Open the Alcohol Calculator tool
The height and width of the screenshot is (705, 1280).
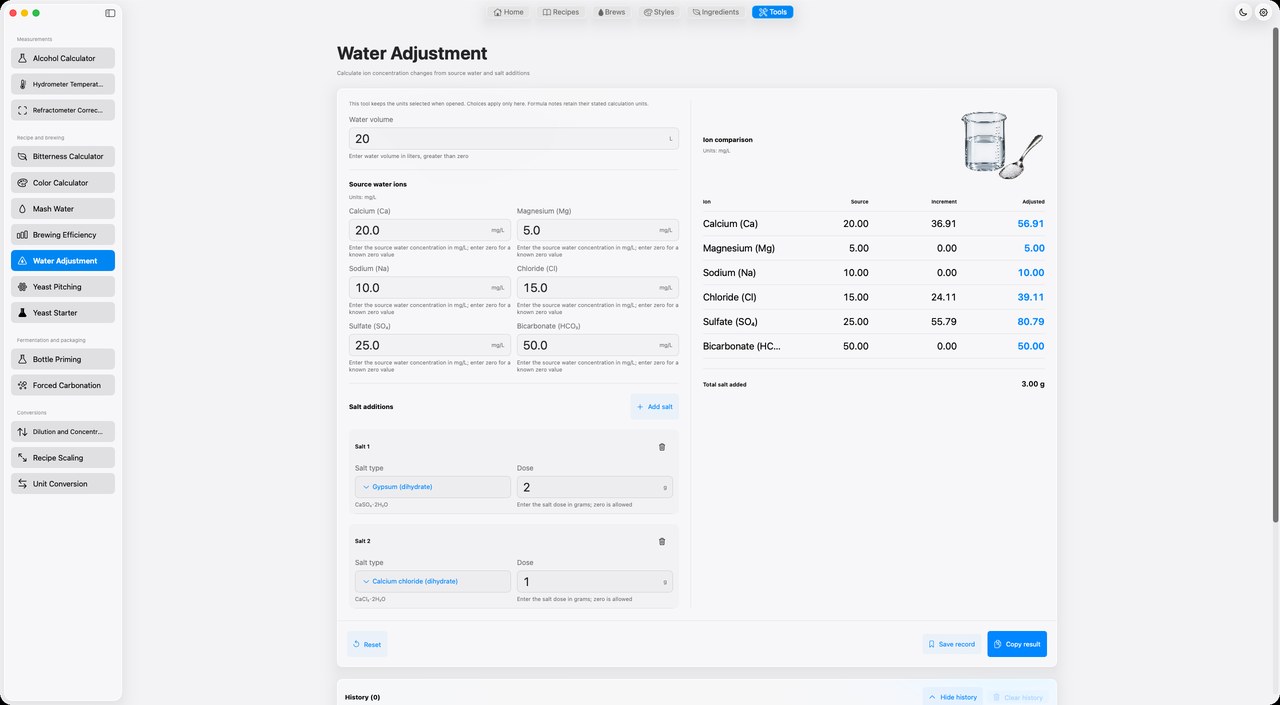[63, 58]
